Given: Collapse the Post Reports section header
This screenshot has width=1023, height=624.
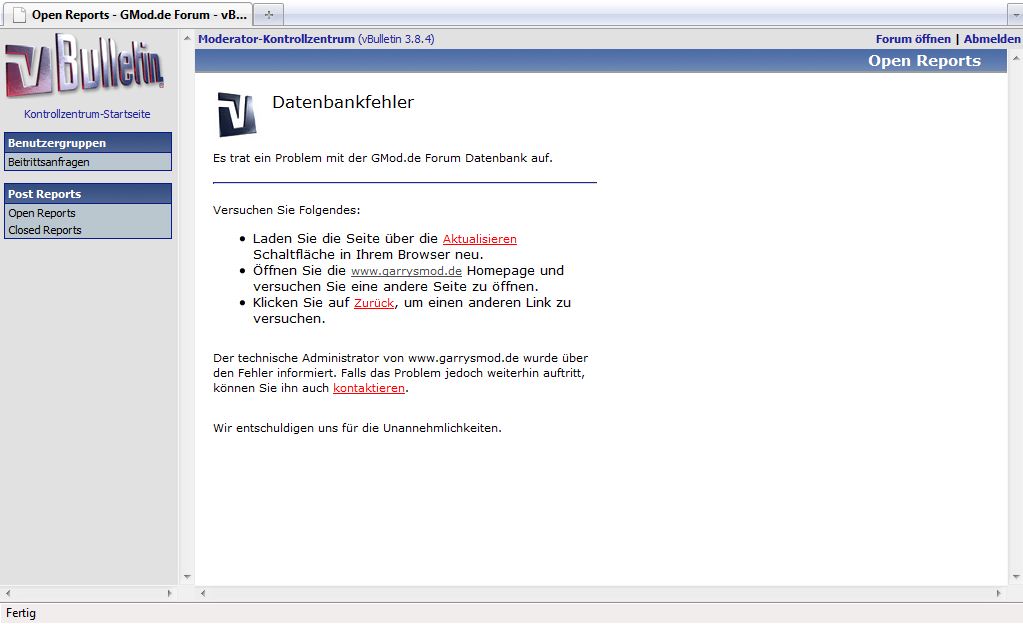Looking at the screenshot, I should pos(88,194).
